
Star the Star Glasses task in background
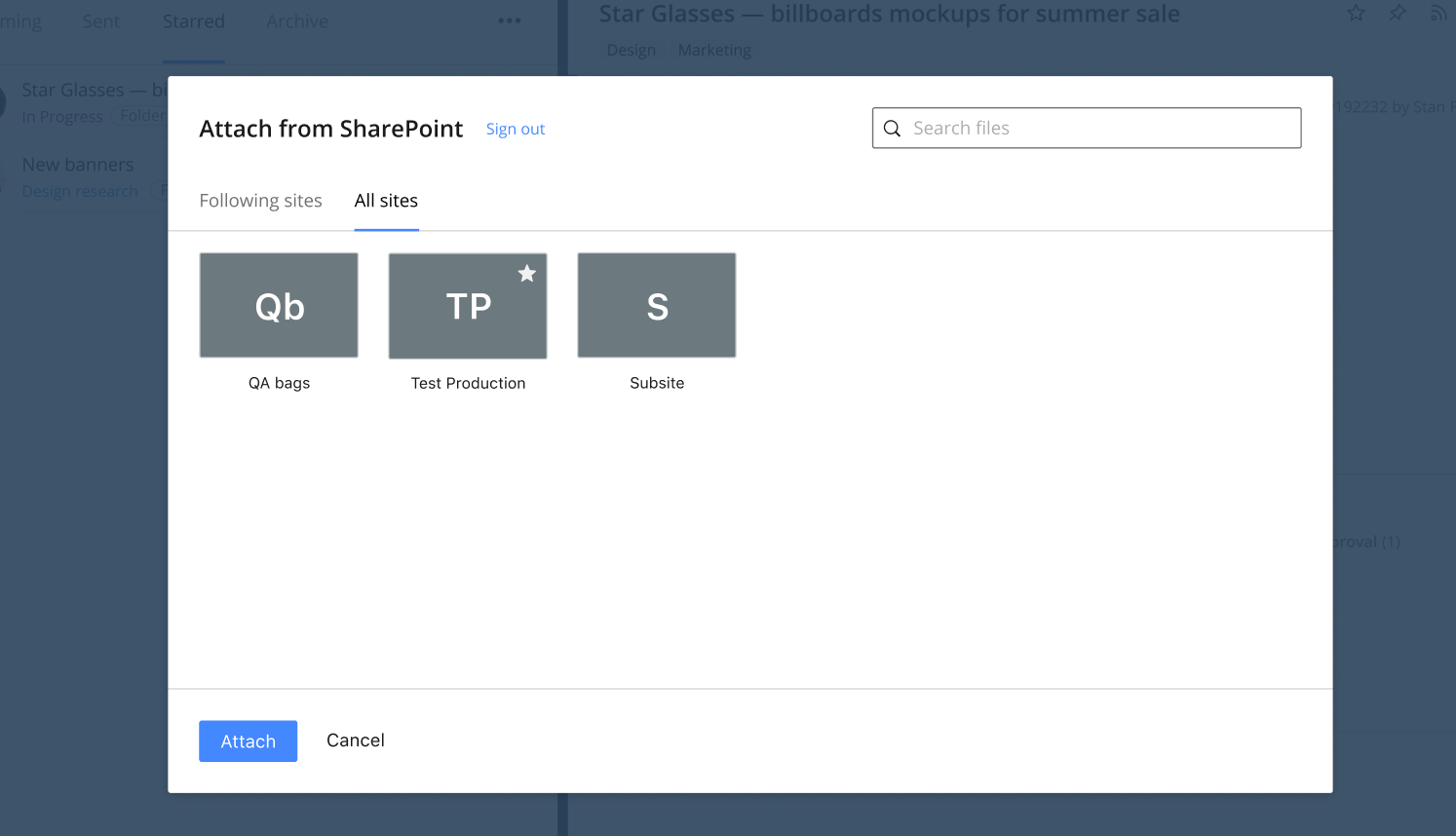point(1356,13)
